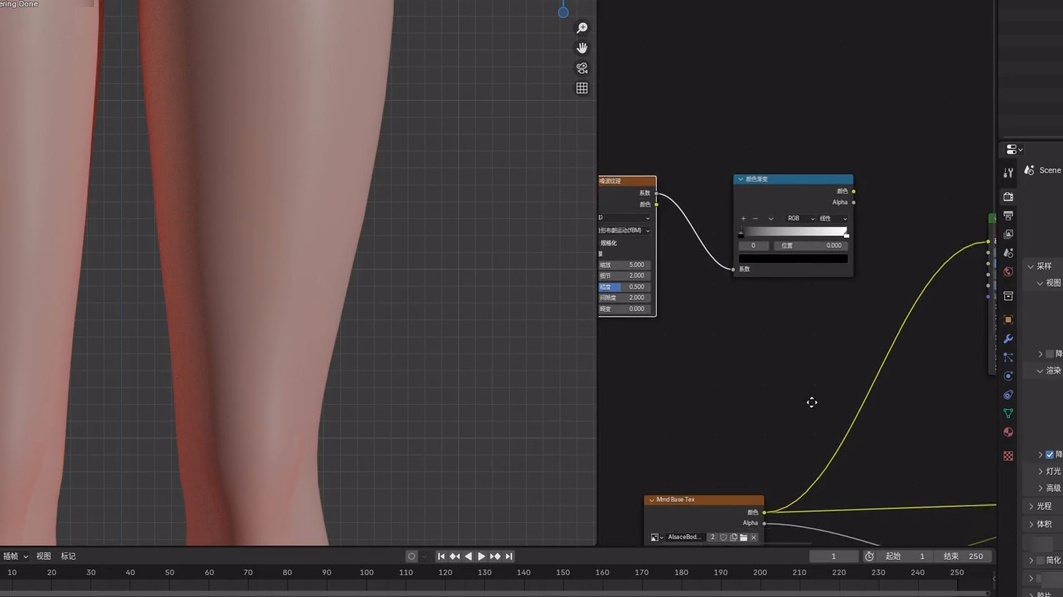Click the Scene icon in properties header

coord(1029,170)
